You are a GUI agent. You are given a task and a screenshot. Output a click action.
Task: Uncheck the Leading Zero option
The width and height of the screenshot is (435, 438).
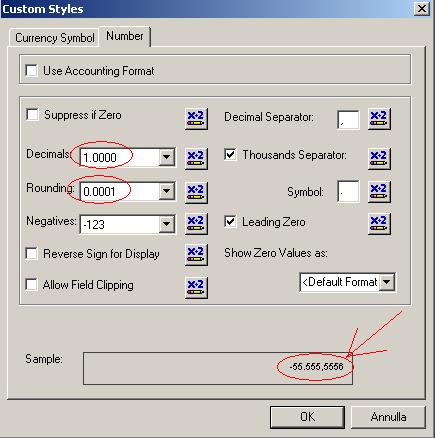(230, 222)
